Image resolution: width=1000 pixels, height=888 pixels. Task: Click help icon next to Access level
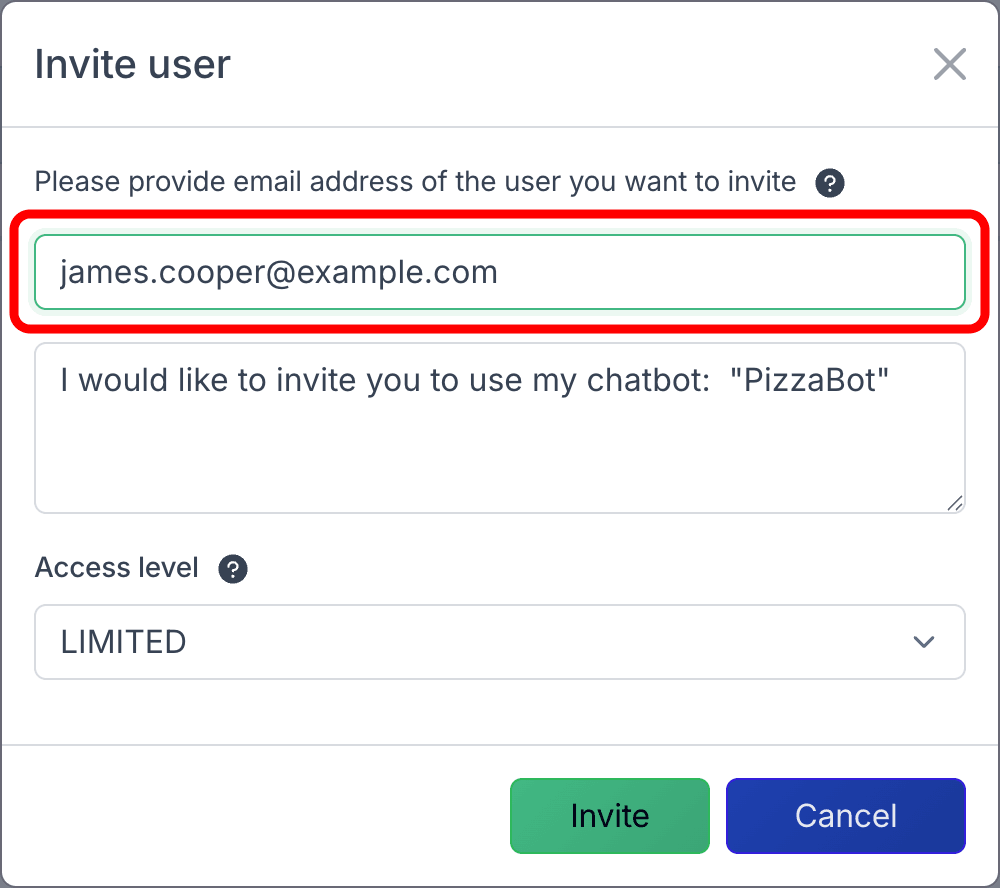pyautogui.click(x=233, y=569)
